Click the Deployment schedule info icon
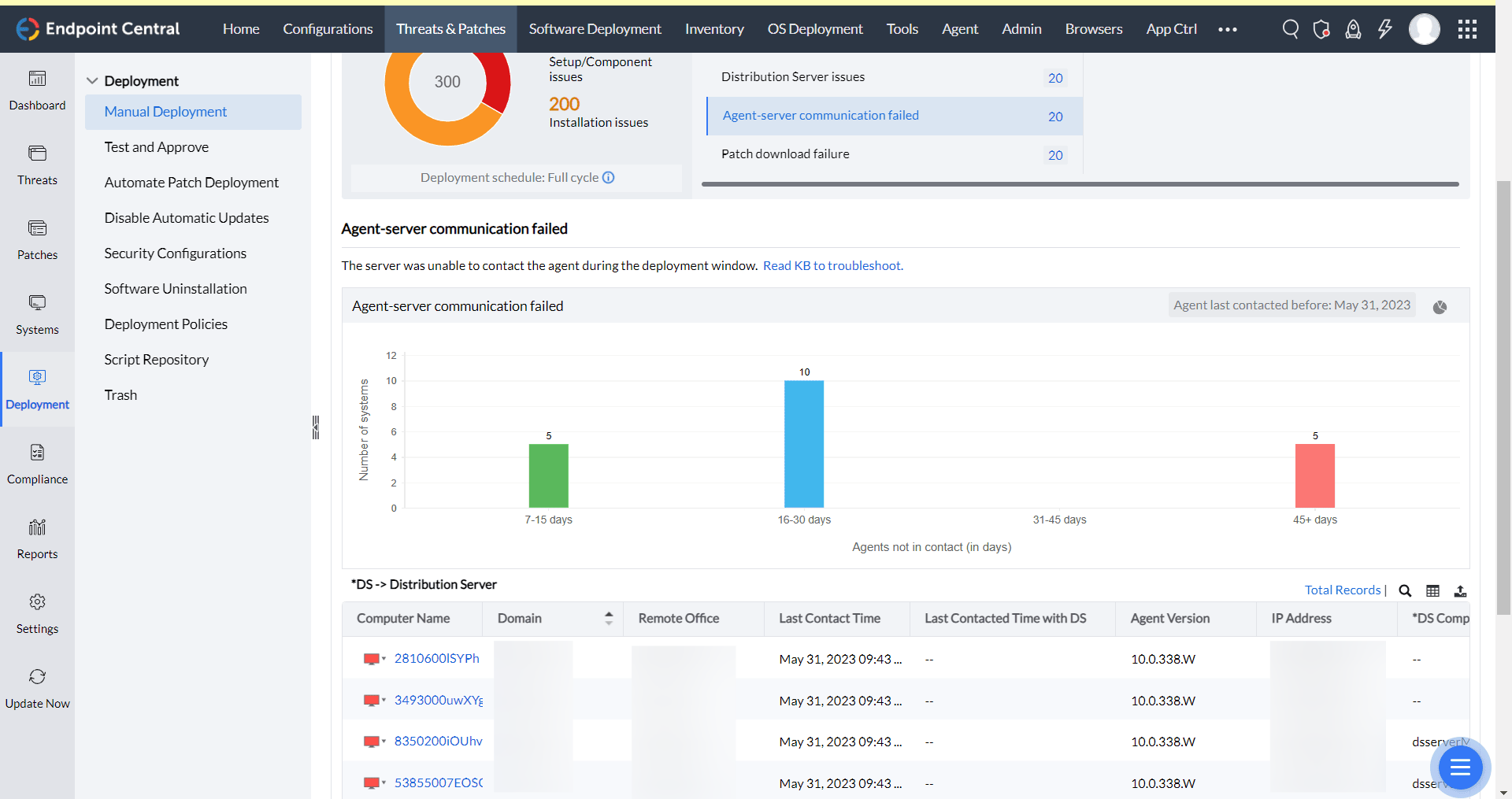Viewport: 1512px width, 799px height. (x=609, y=178)
